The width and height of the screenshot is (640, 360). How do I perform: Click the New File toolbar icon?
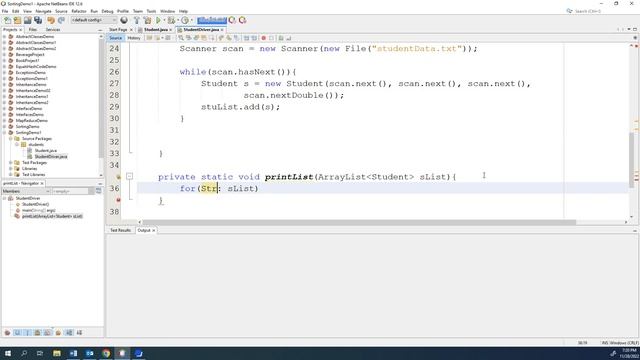click(7, 20)
